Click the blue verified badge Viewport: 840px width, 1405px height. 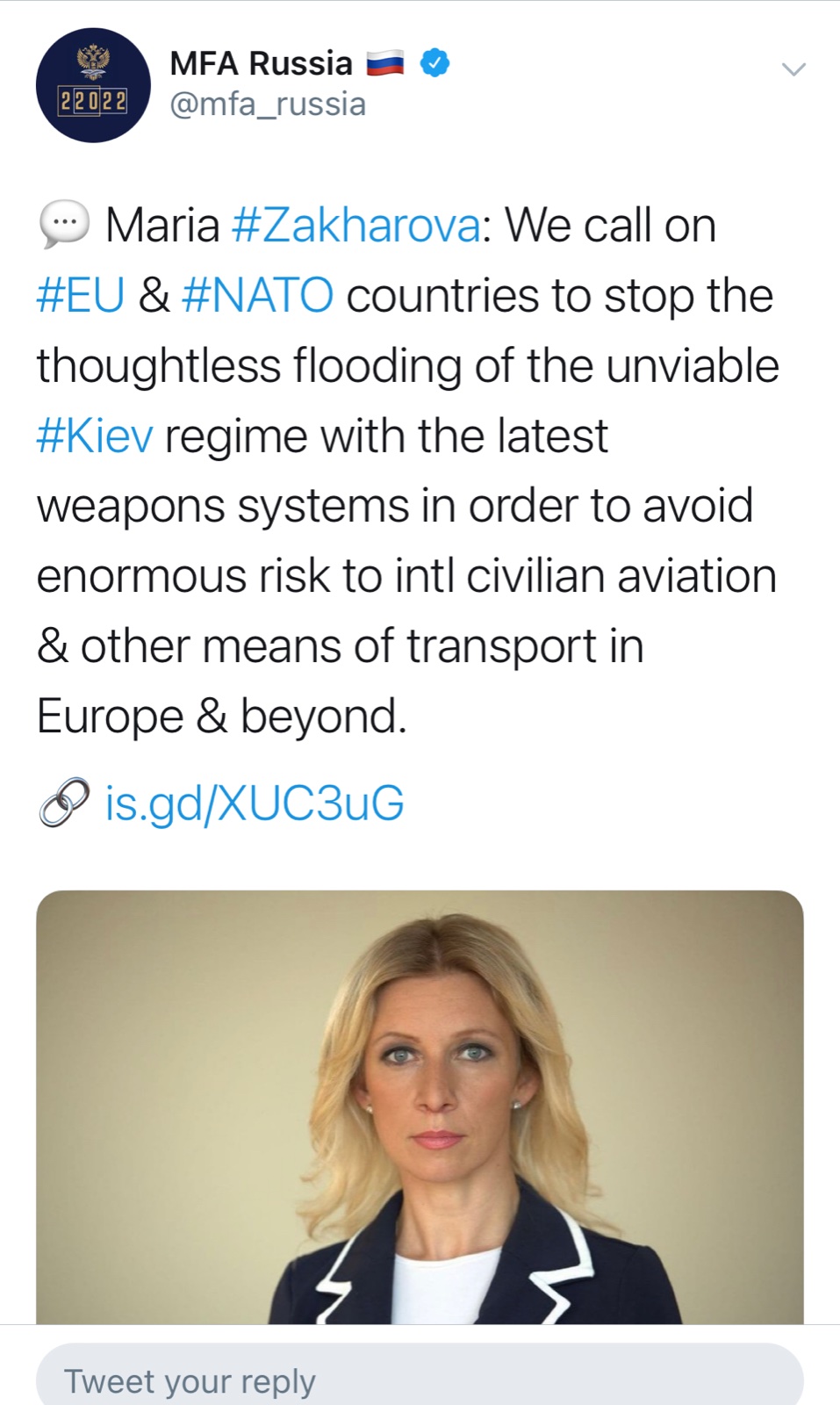(x=435, y=63)
